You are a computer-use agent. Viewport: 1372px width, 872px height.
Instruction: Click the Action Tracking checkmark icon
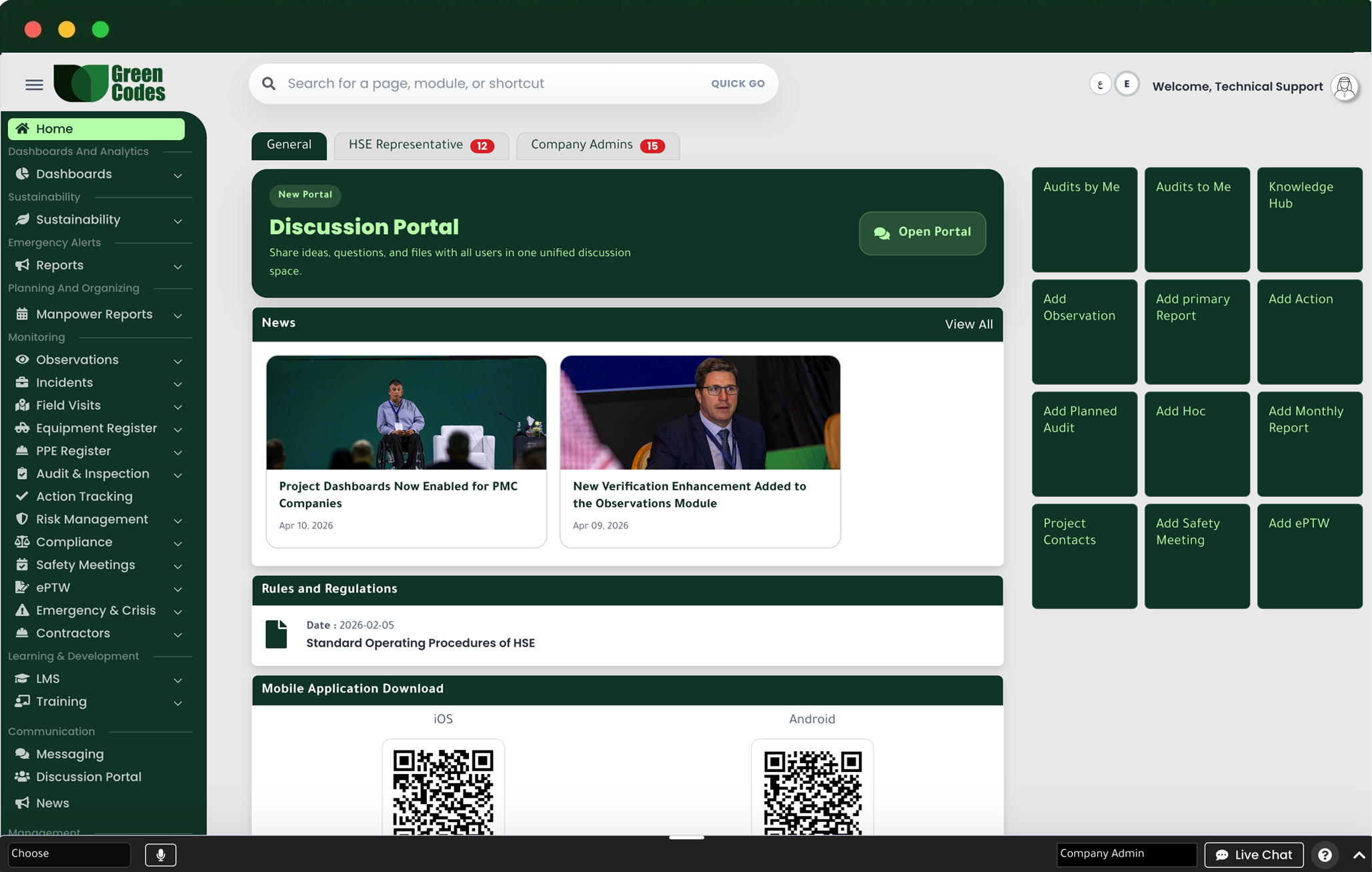(22, 496)
